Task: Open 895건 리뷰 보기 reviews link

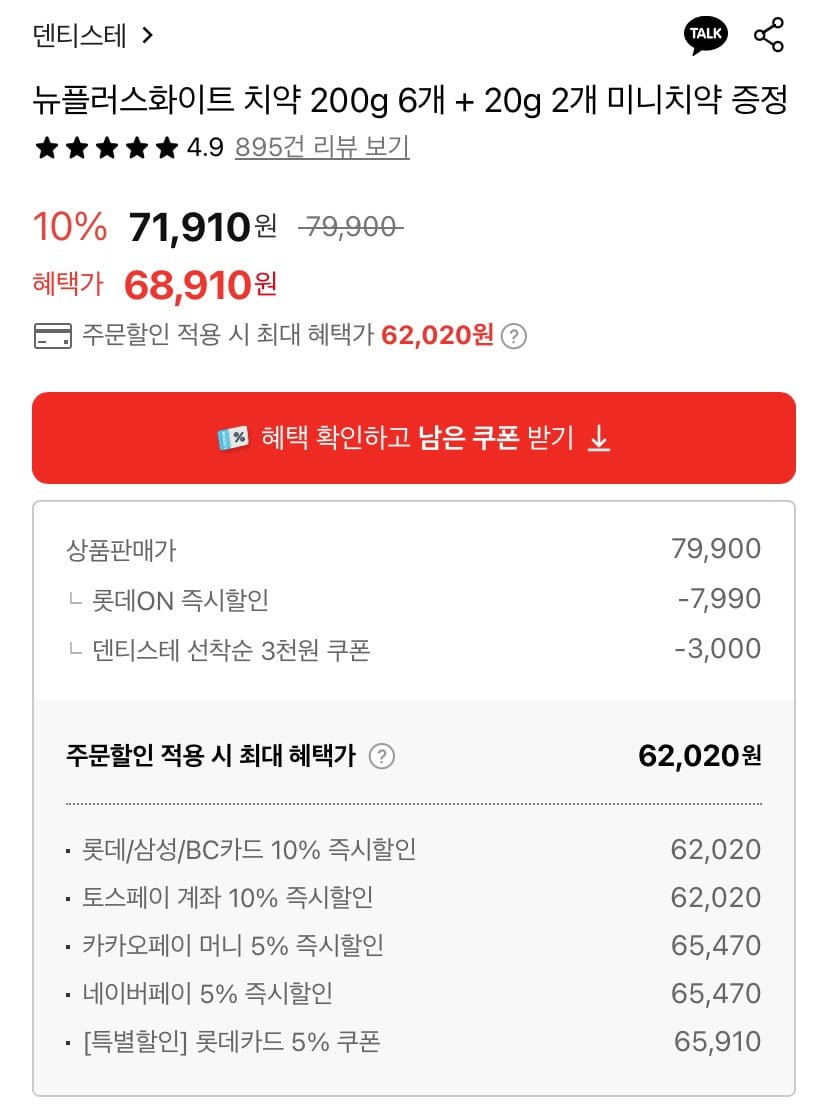Action: click(x=322, y=148)
